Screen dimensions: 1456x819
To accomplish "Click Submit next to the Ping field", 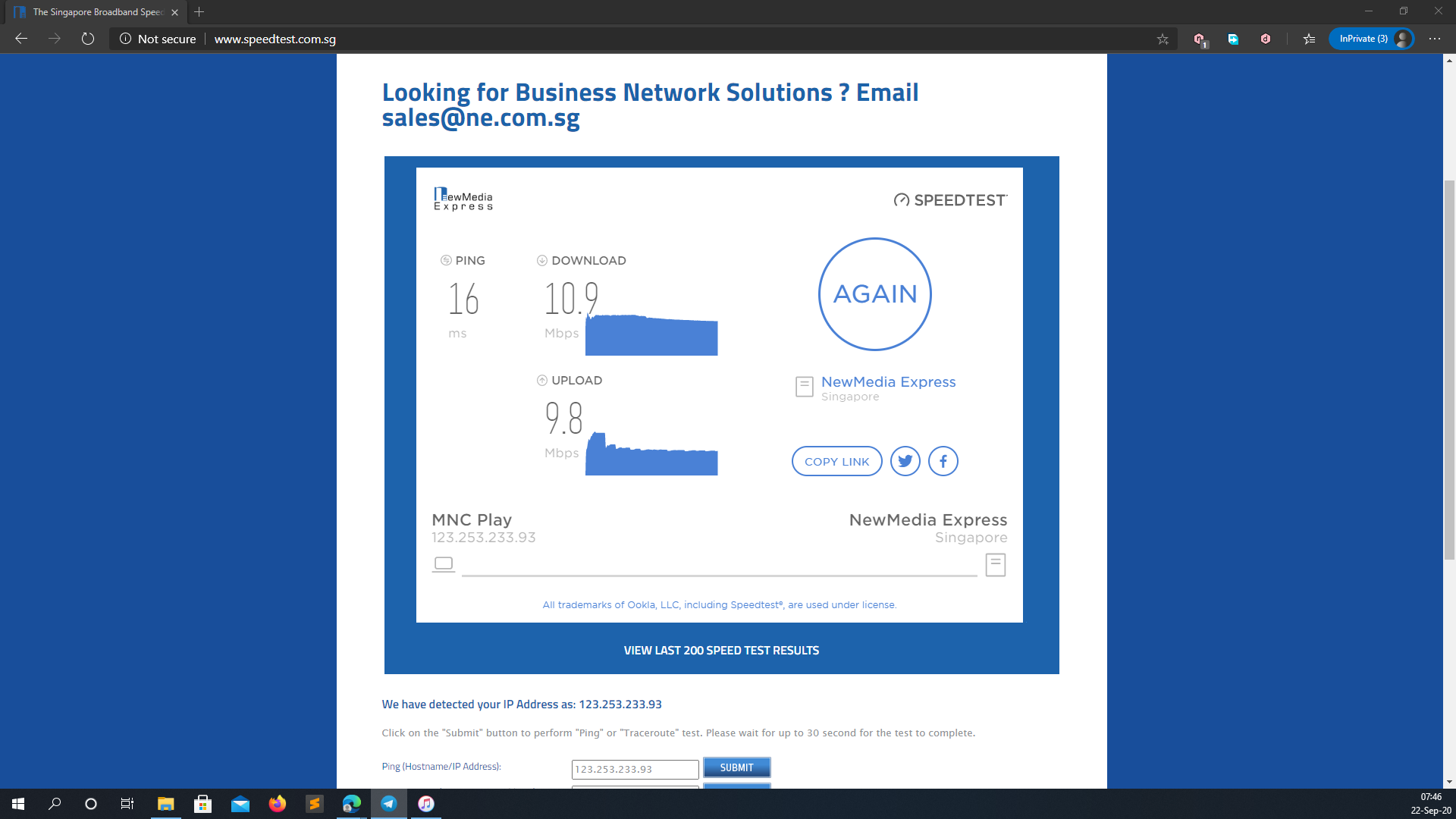I will [x=736, y=767].
